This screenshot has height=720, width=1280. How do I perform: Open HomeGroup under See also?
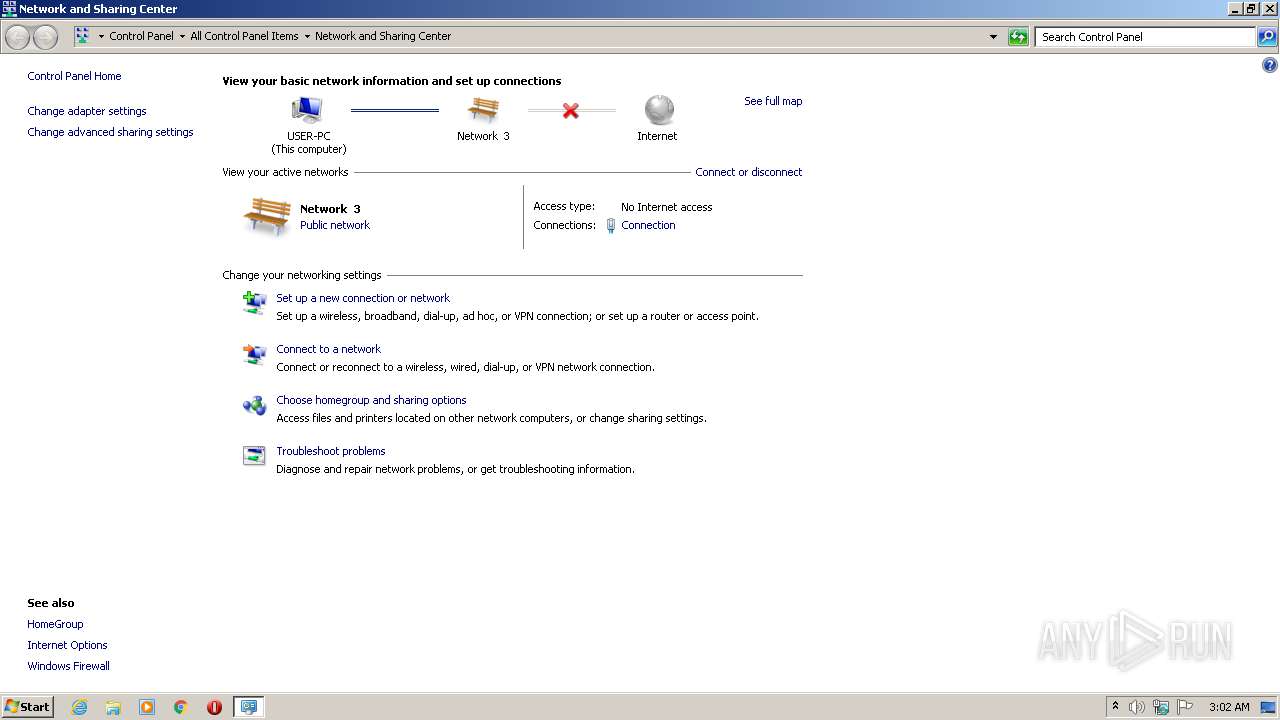(x=55, y=624)
